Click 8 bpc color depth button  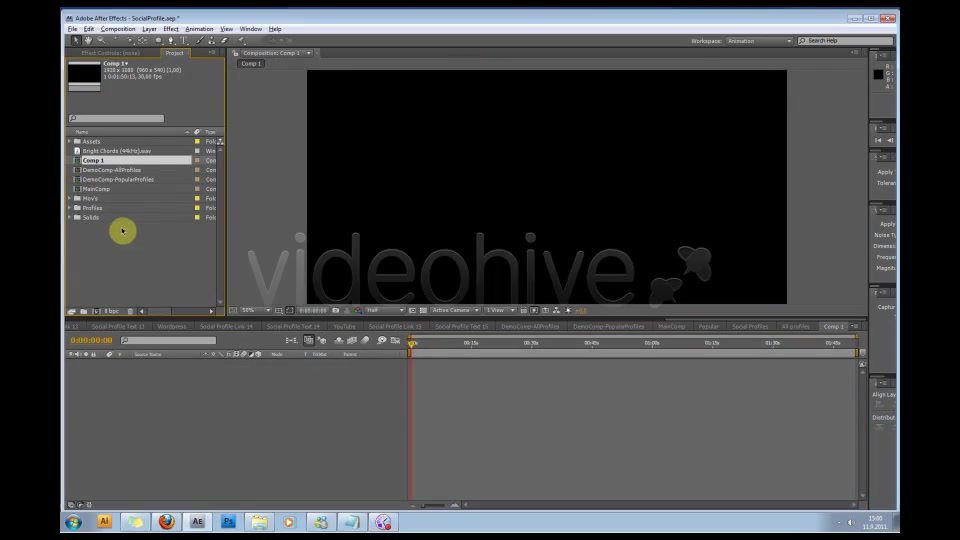pyautogui.click(x=111, y=311)
